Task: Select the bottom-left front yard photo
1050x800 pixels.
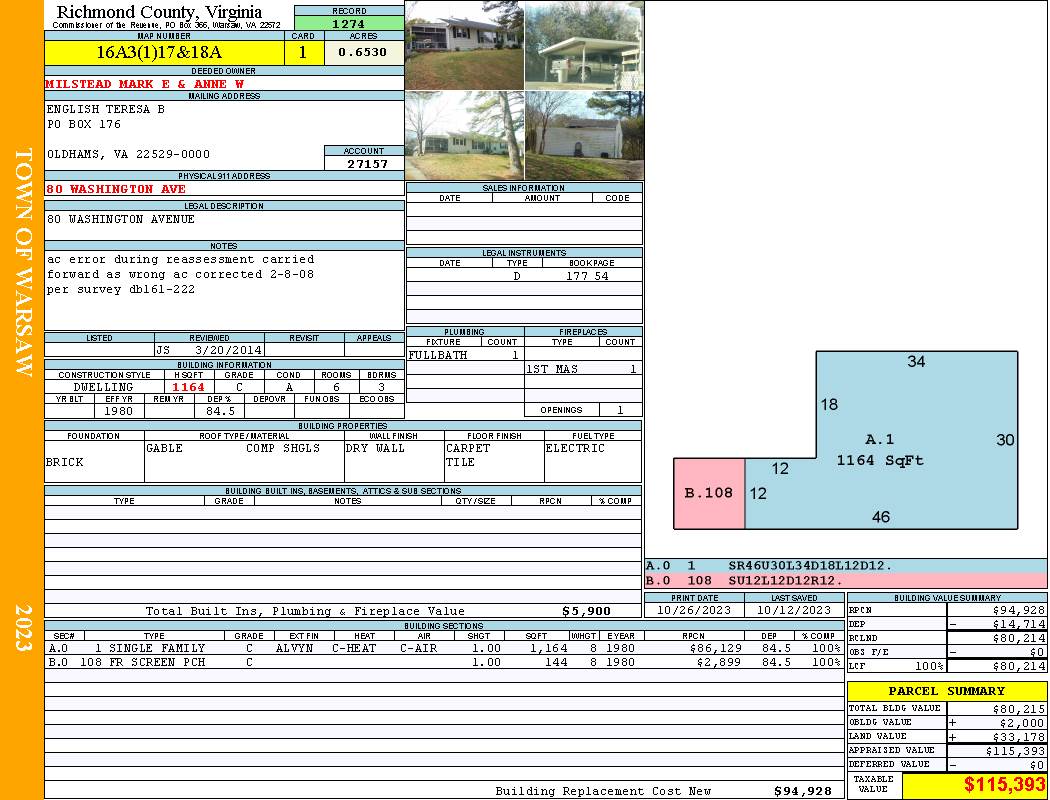Action: pyautogui.click(x=464, y=136)
